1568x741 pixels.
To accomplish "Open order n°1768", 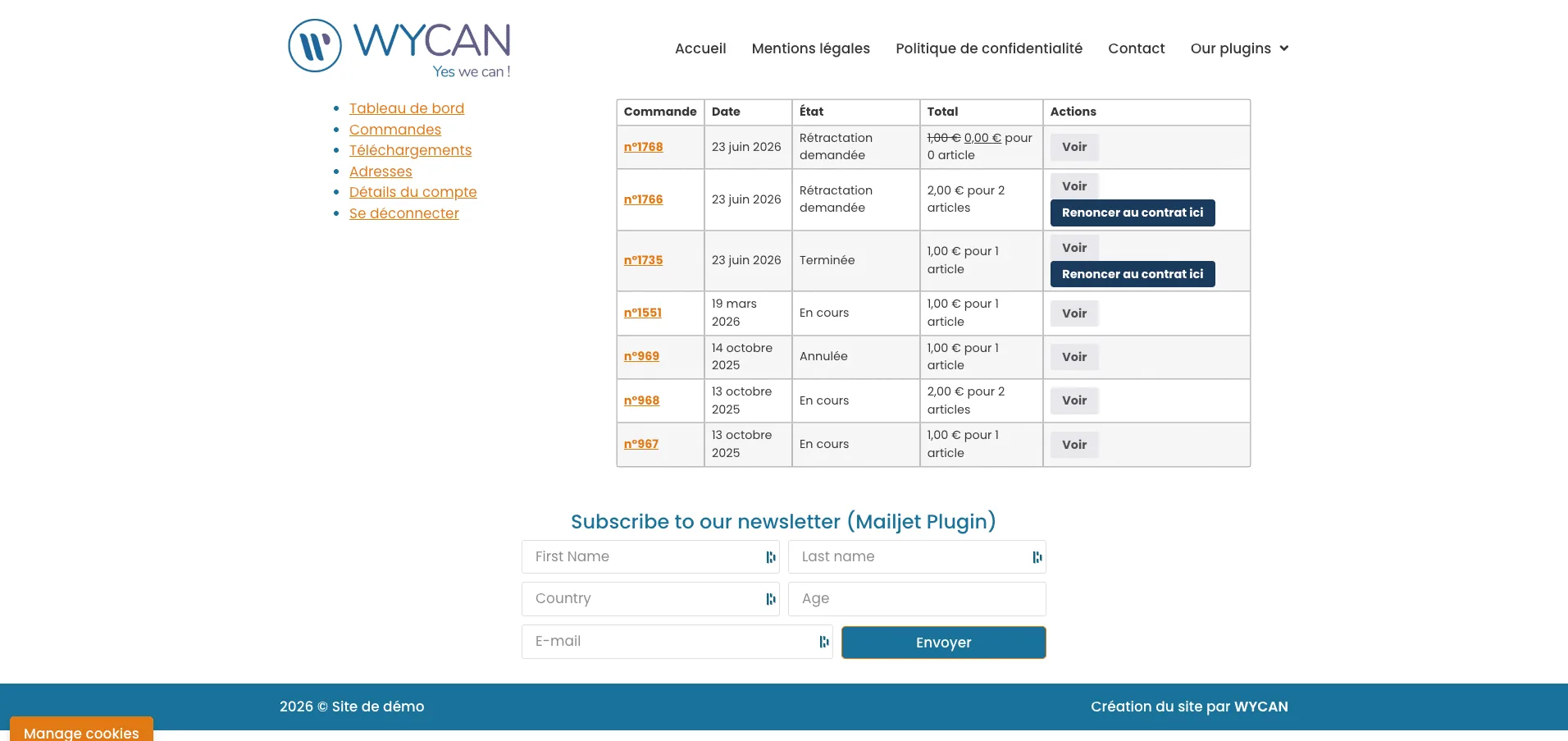I will pyautogui.click(x=643, y=147).
